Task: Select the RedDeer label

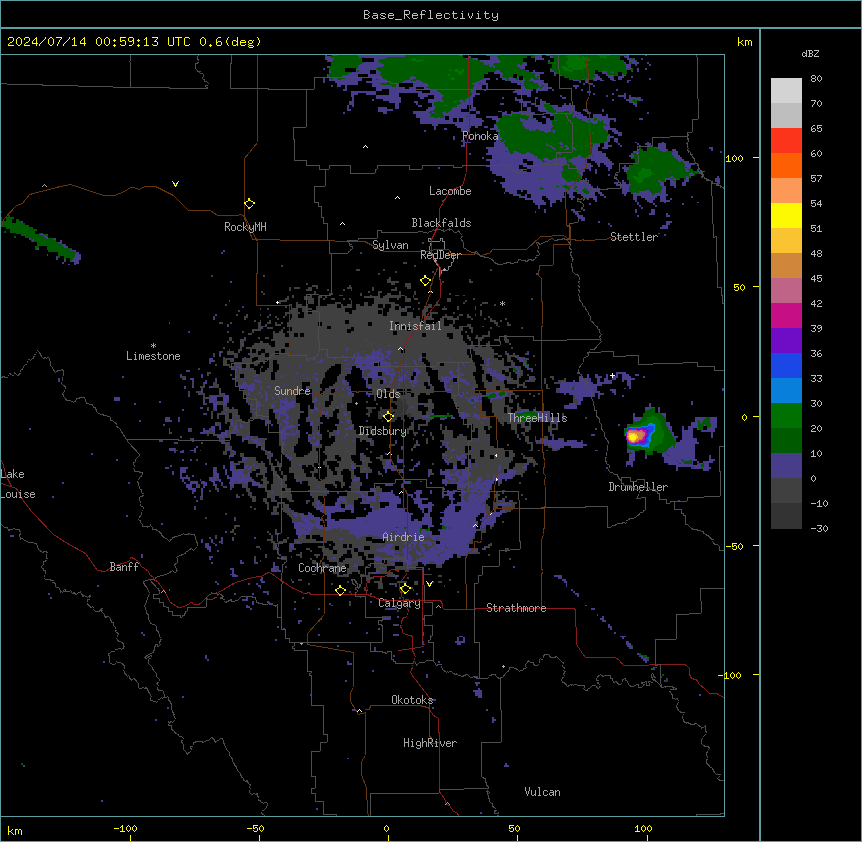Action: 440,255
